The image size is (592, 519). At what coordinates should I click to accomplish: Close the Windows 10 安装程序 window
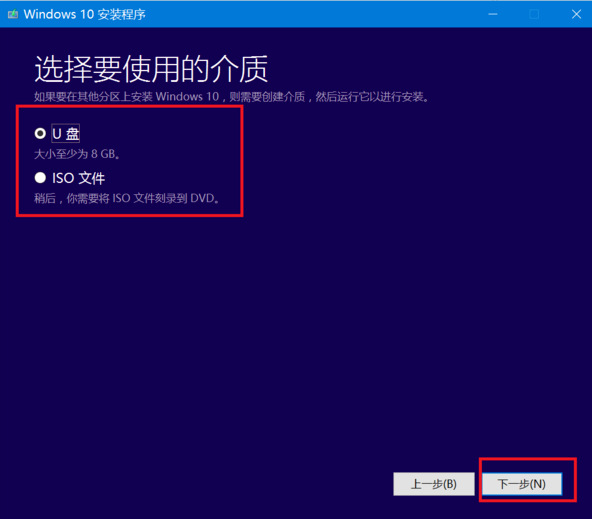(576, 14)
